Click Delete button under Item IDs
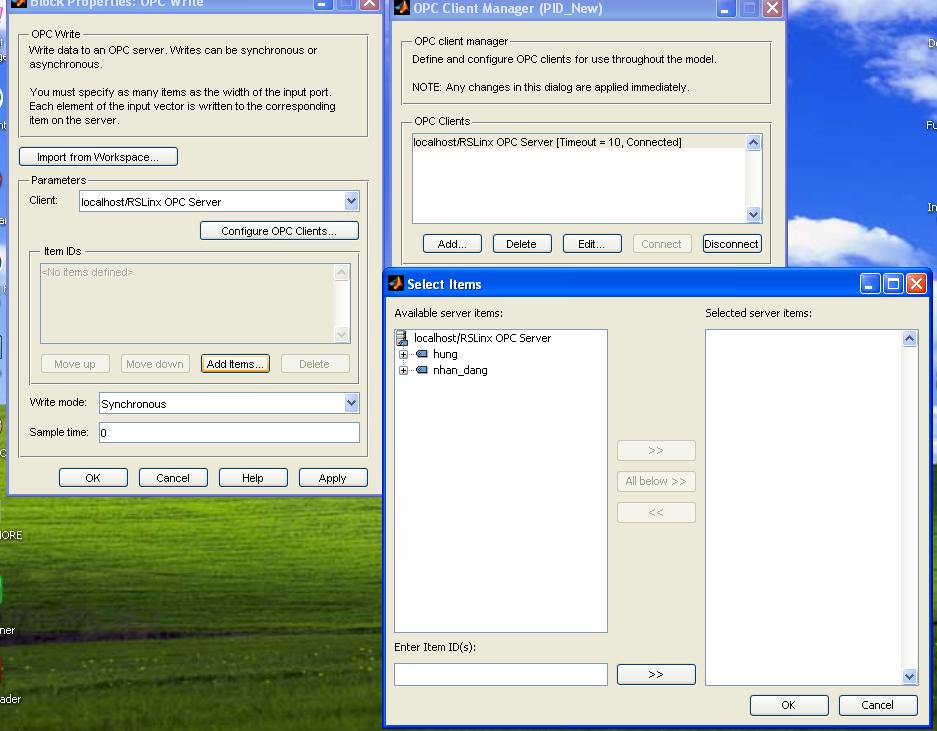The width and height of the screenshot is (937, 731). tap(315, 363)
